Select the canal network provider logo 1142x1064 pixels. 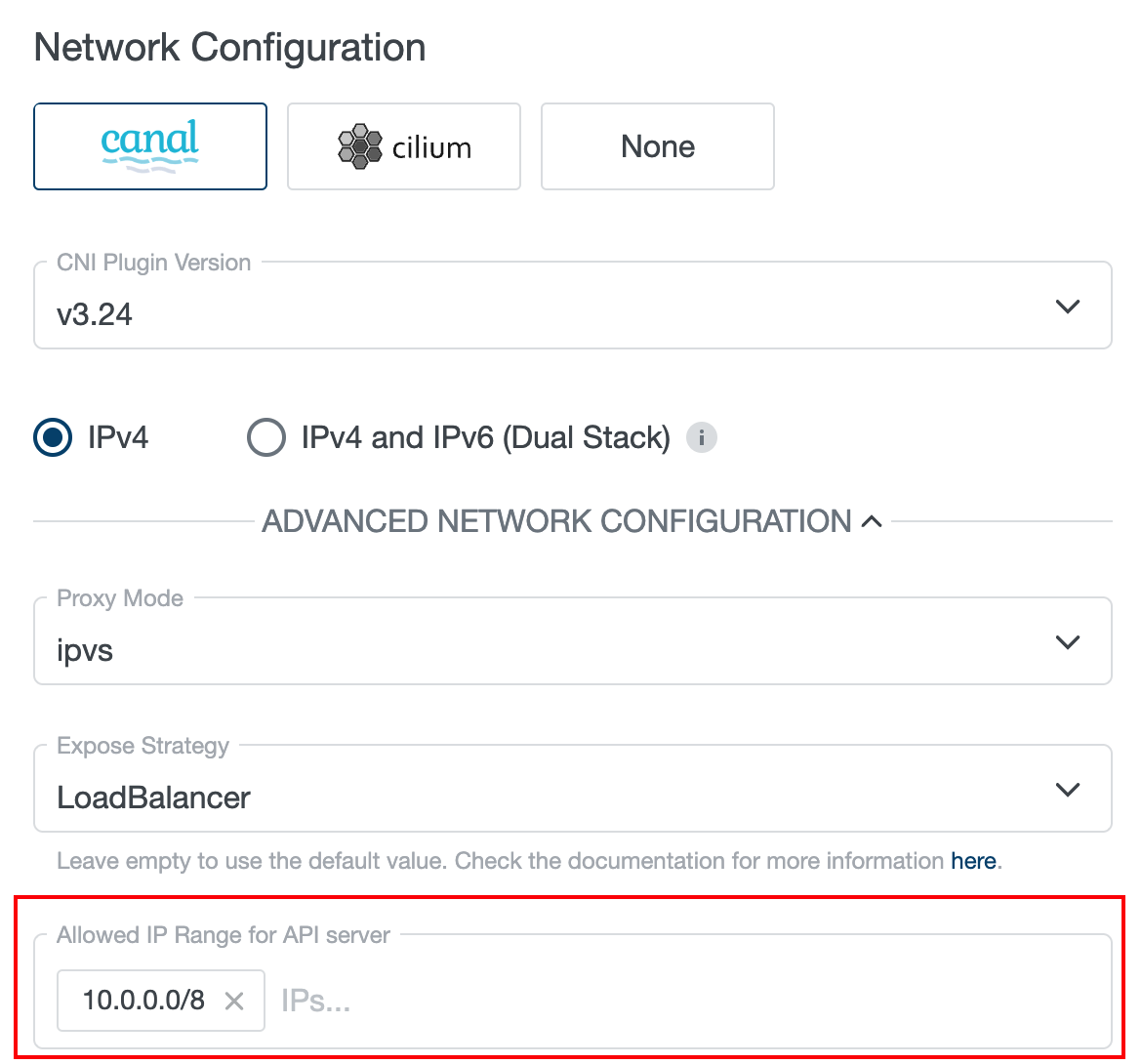point(149,145)
